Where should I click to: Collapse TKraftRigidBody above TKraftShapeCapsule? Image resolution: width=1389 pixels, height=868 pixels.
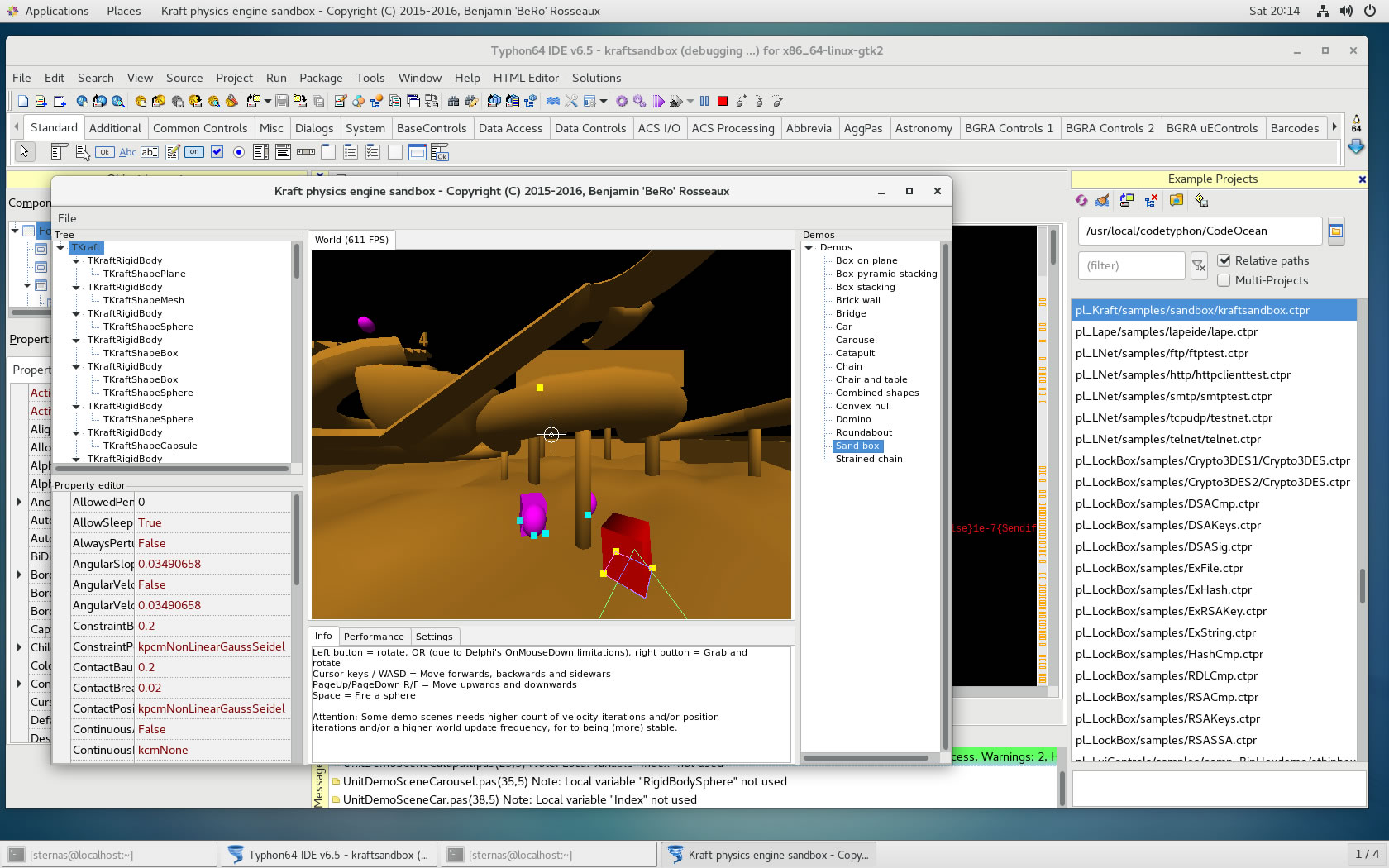pyautogui.click(x=76, y=433)
